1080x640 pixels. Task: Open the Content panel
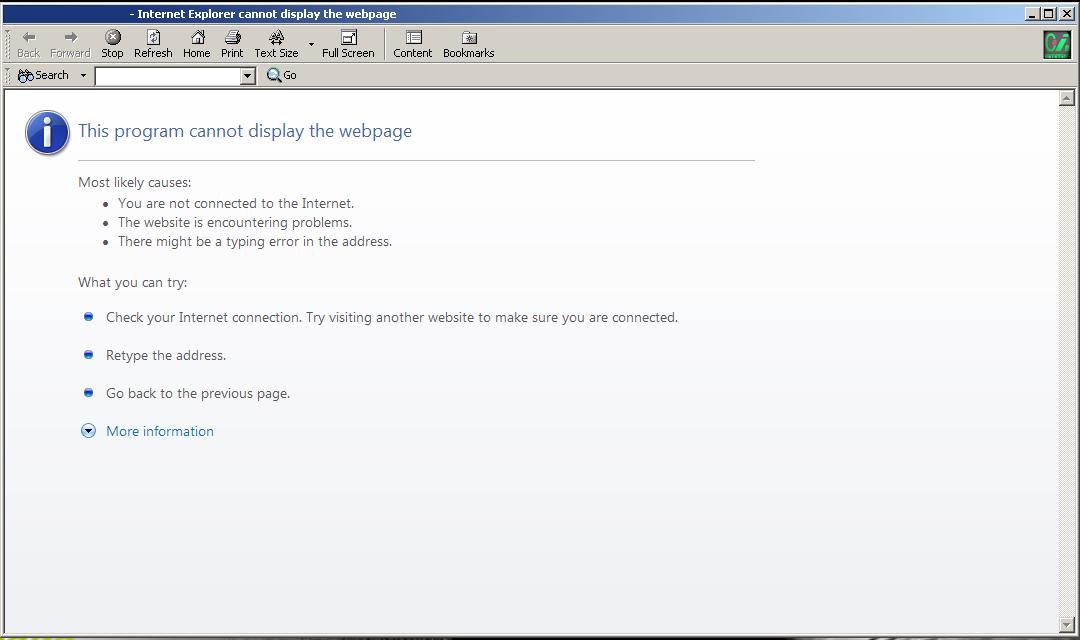413,44
